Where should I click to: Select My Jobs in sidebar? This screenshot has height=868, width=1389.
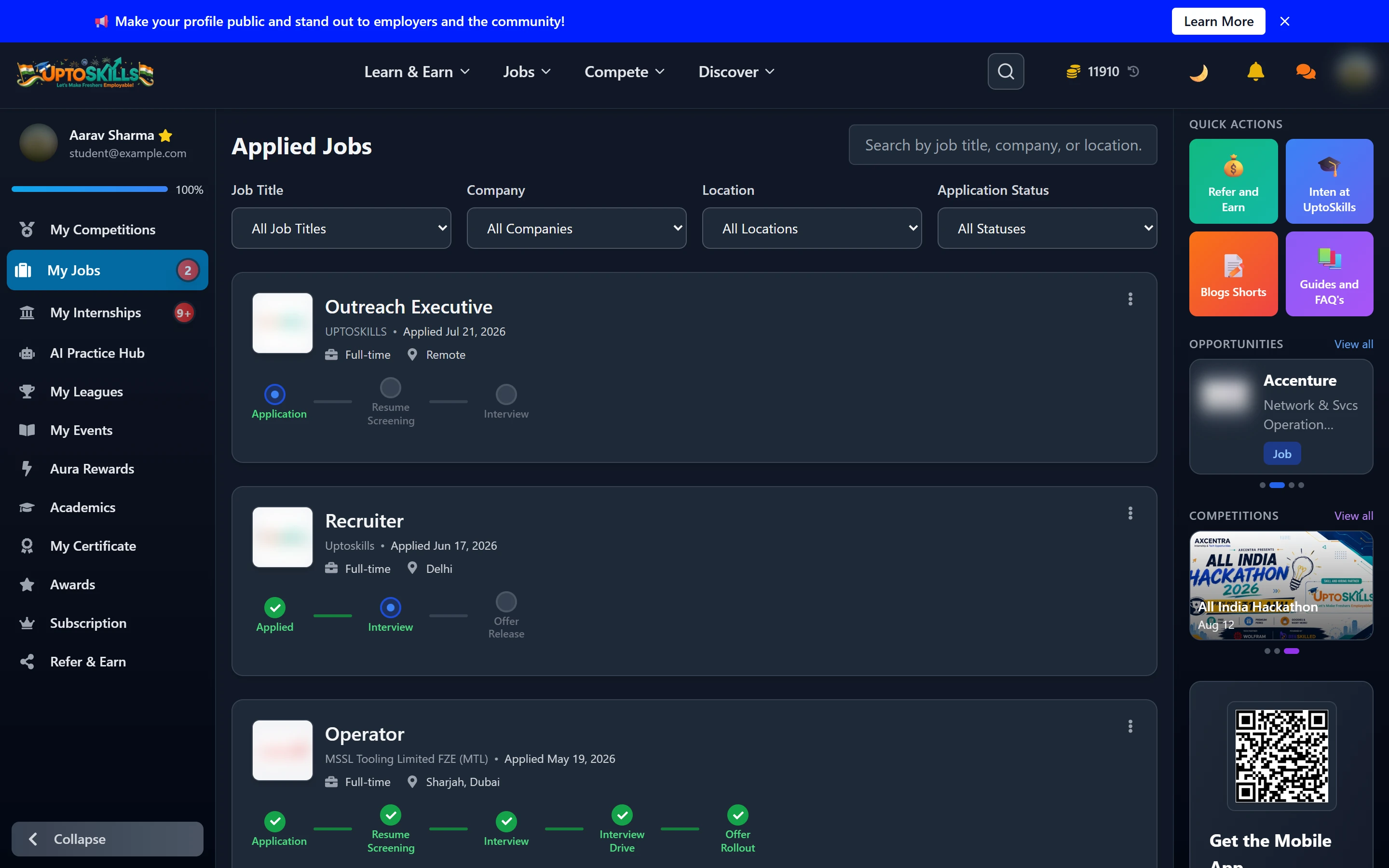(108, 270)
